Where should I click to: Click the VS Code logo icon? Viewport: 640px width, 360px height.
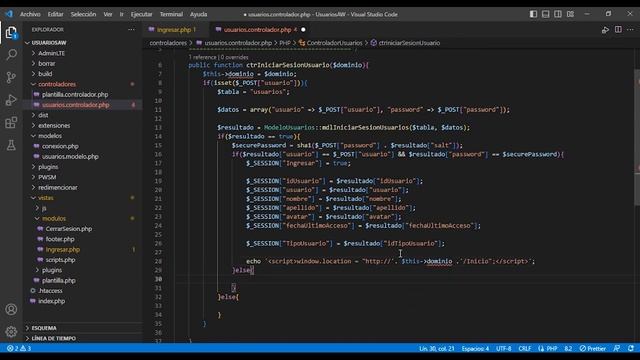(9, 14)
